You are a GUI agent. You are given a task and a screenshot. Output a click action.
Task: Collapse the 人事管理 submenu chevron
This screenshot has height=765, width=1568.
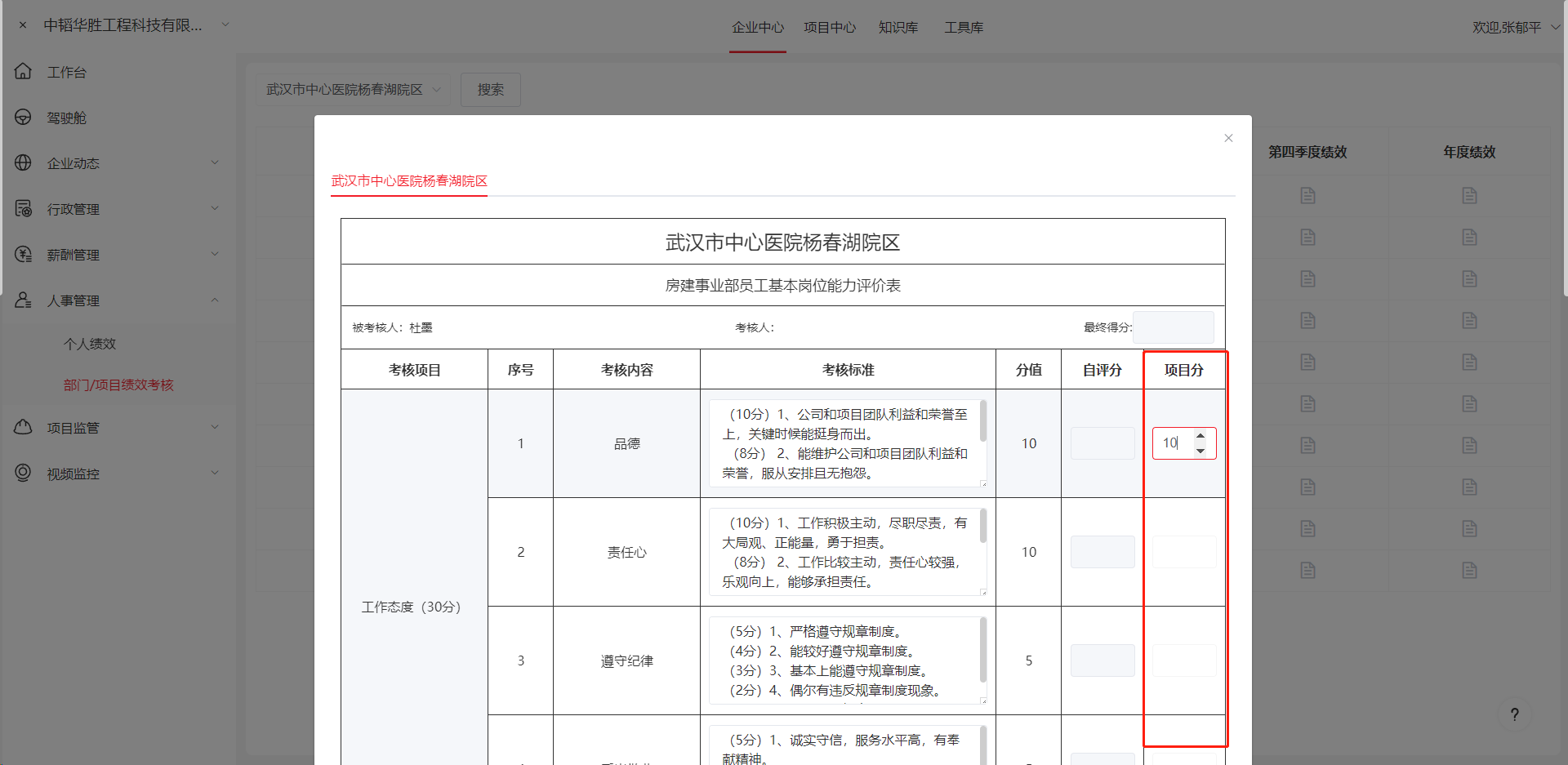[215, 300]
